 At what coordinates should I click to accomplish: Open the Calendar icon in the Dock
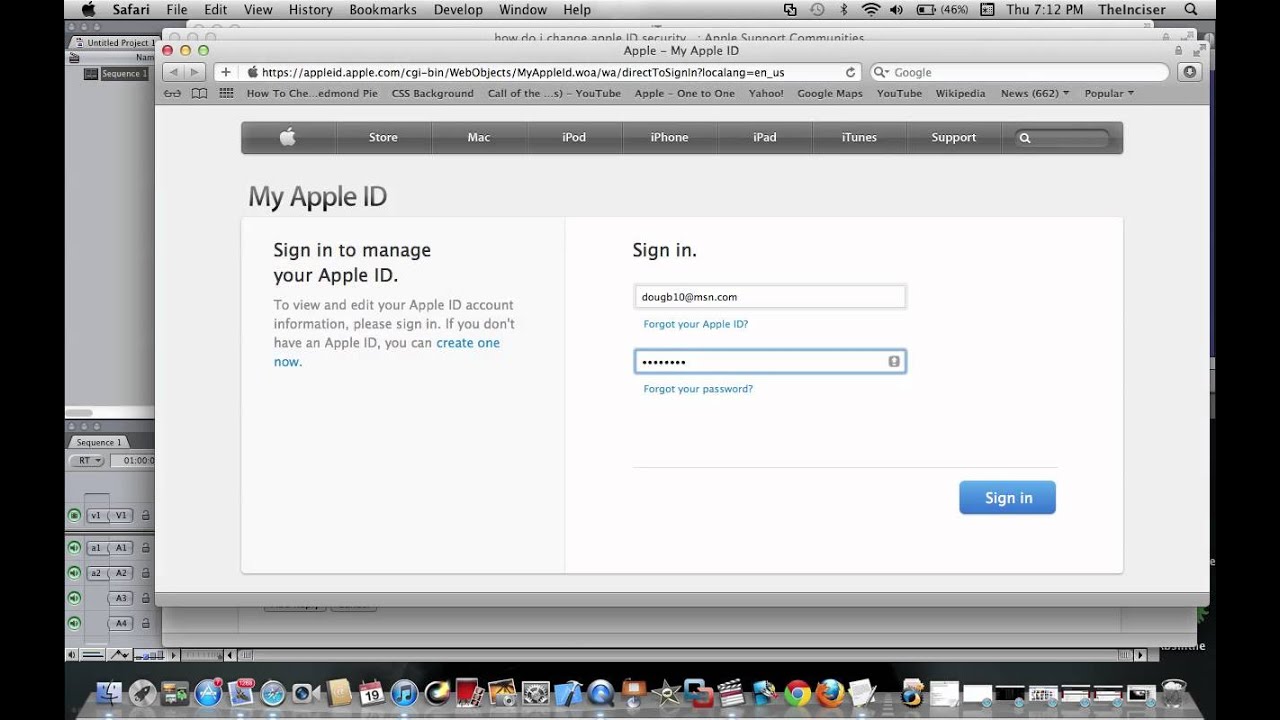[x=371, y=693]
